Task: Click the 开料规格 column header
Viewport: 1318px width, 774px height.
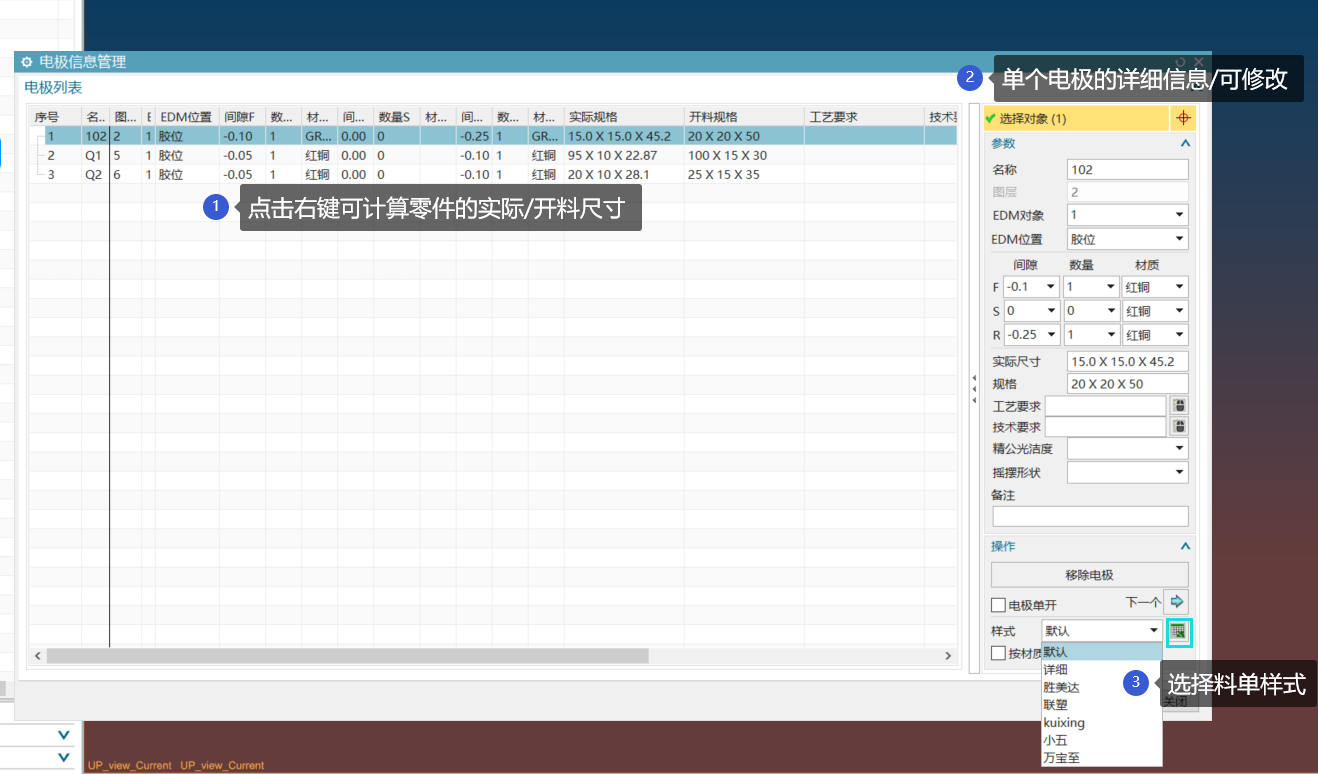Action: pyautogui.click(x=744, y=117)
